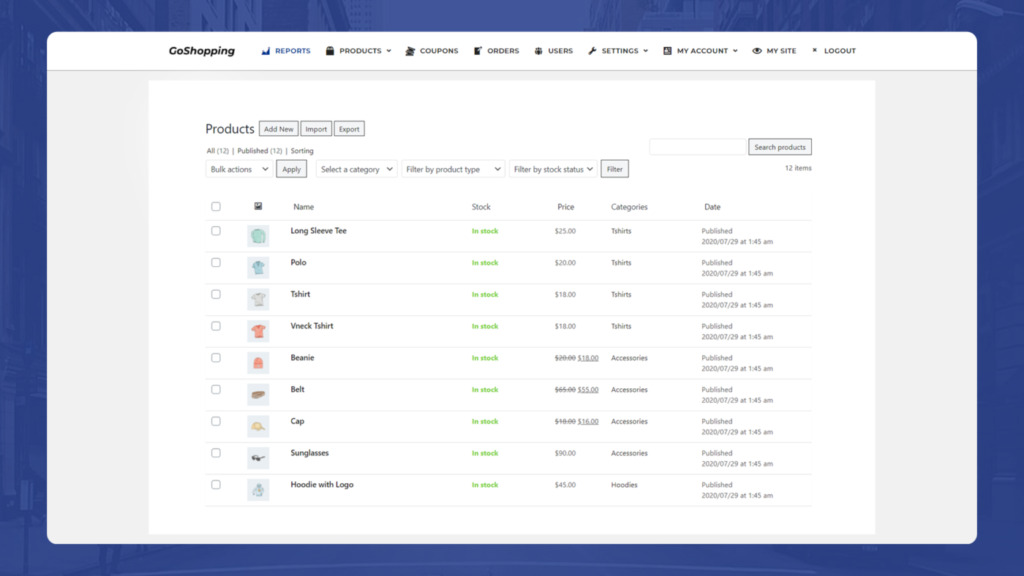The height and width of the screenshot is (576, 1024).
Task: Click the Add New button
Action: tap(278, 129)
